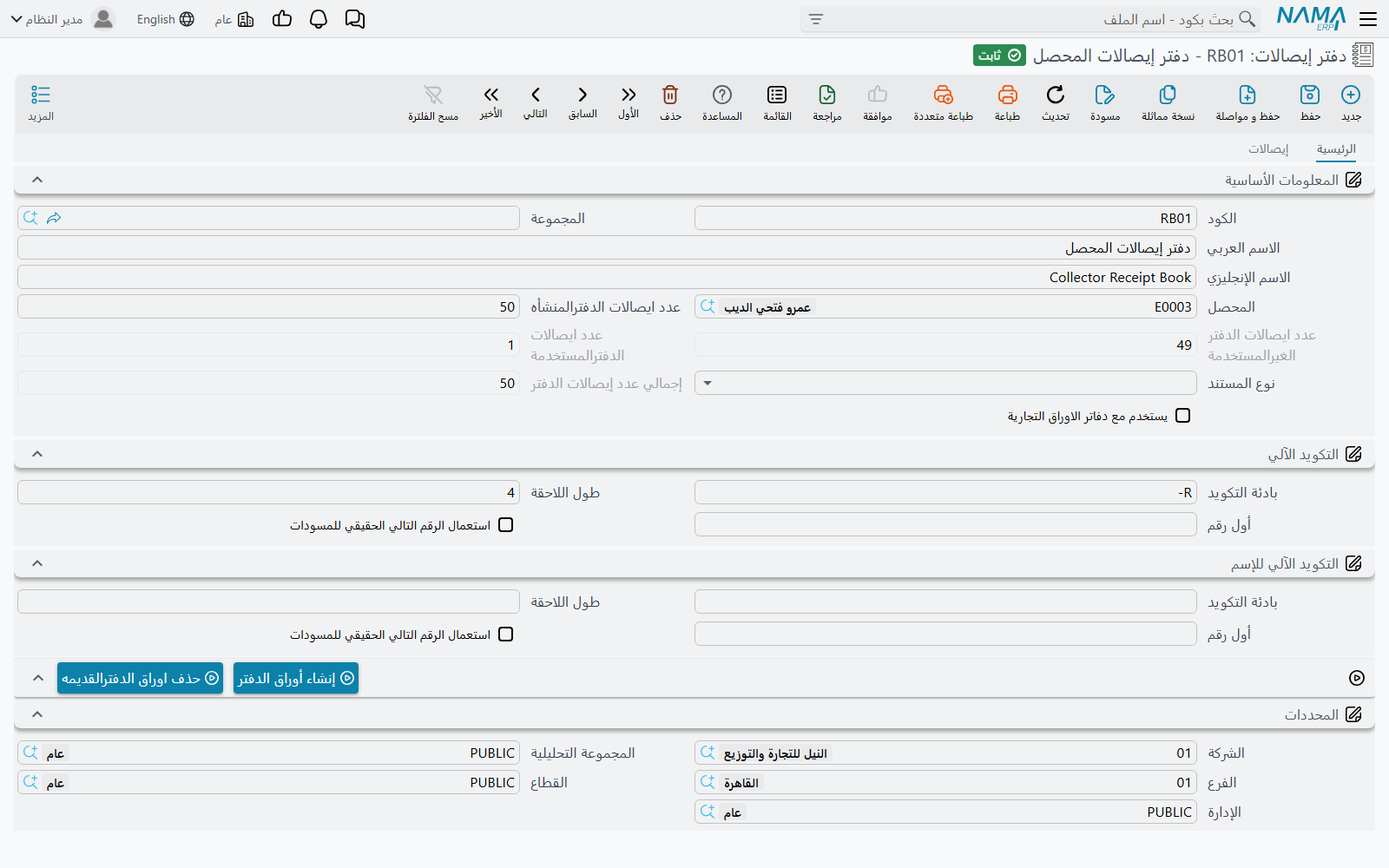This screenshot has height=868, width=1389.
Task: Tick استعمال الرقم التالي checkbox under التكويد الآلي للإسم
Action: (506, 635)
